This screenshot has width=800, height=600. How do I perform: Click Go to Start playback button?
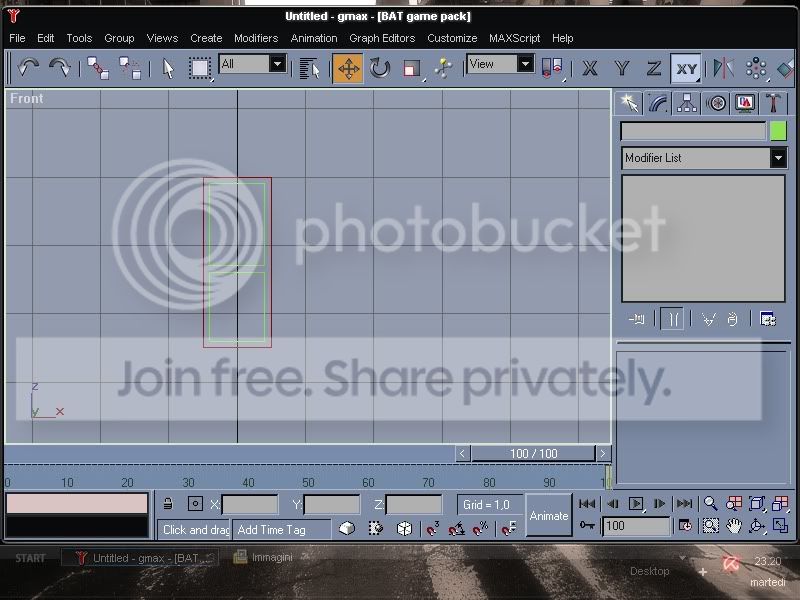pos(587,504)
